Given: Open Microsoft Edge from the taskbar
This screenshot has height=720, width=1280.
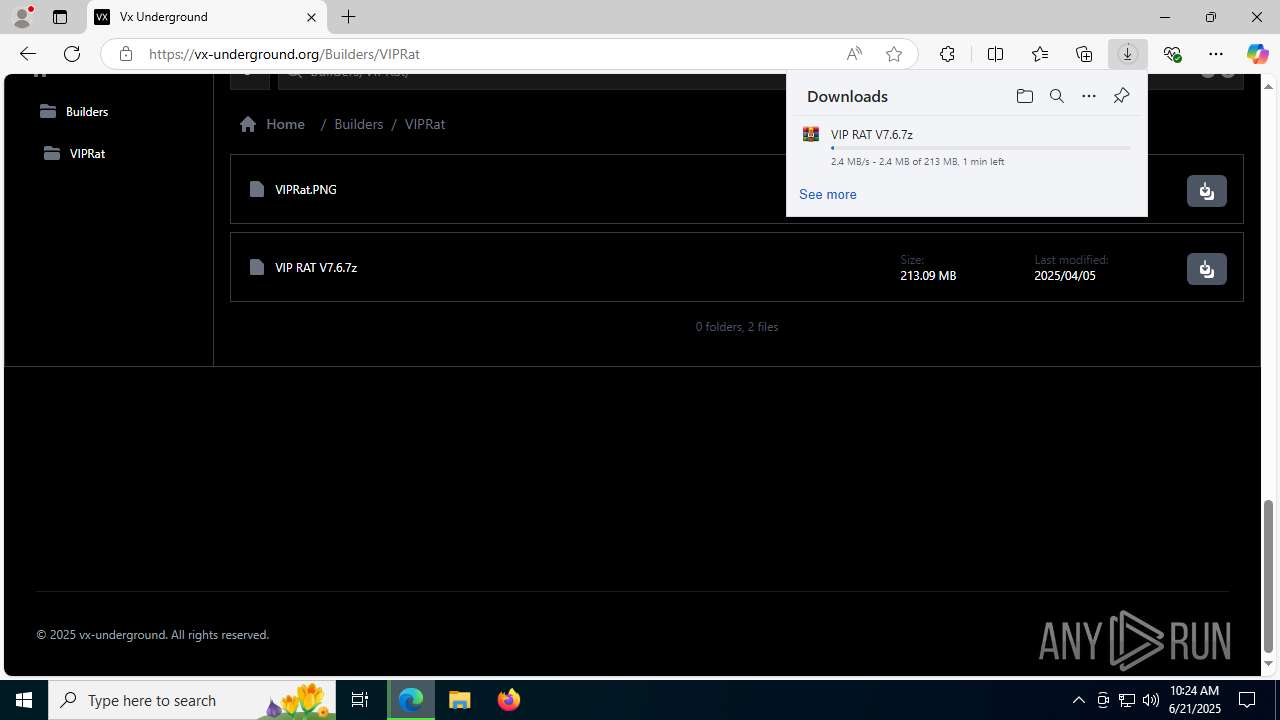Looking at the screenshot, I should 411,700.
